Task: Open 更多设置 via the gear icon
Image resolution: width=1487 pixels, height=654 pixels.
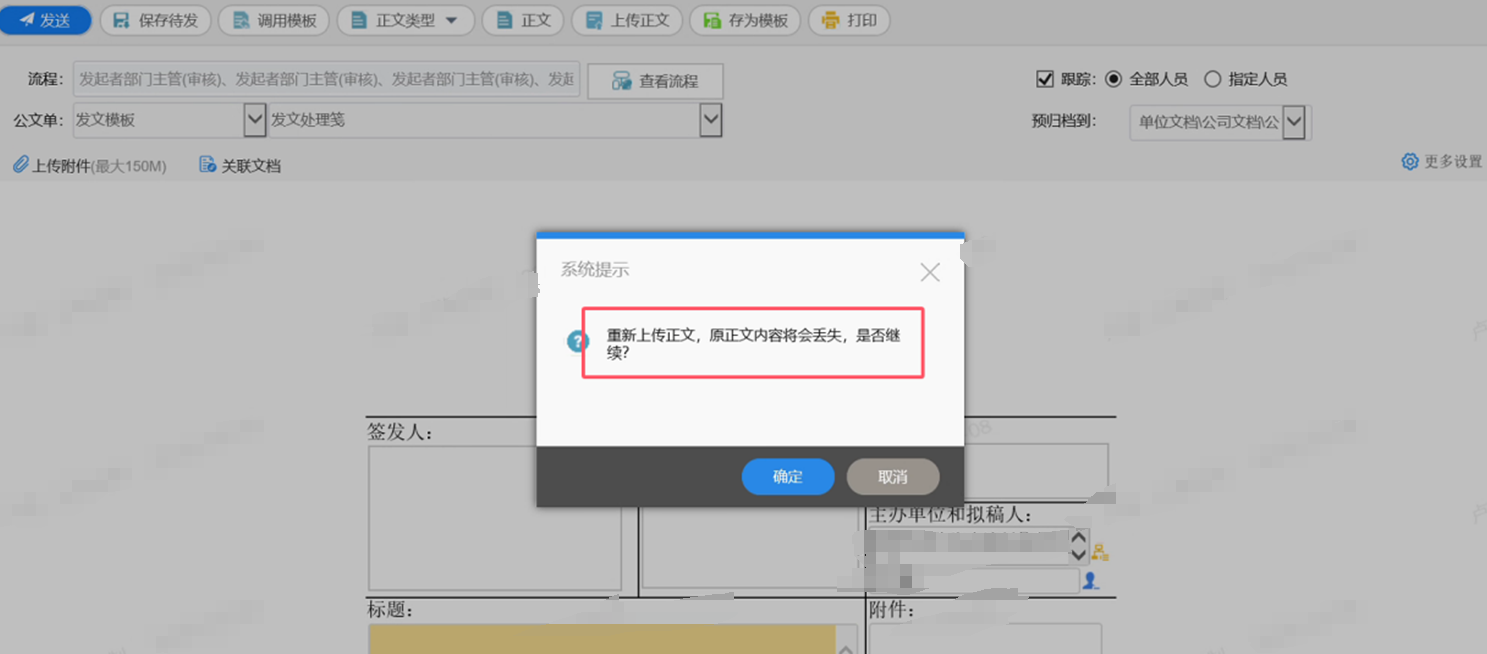Action: [x=1409, y=160]
